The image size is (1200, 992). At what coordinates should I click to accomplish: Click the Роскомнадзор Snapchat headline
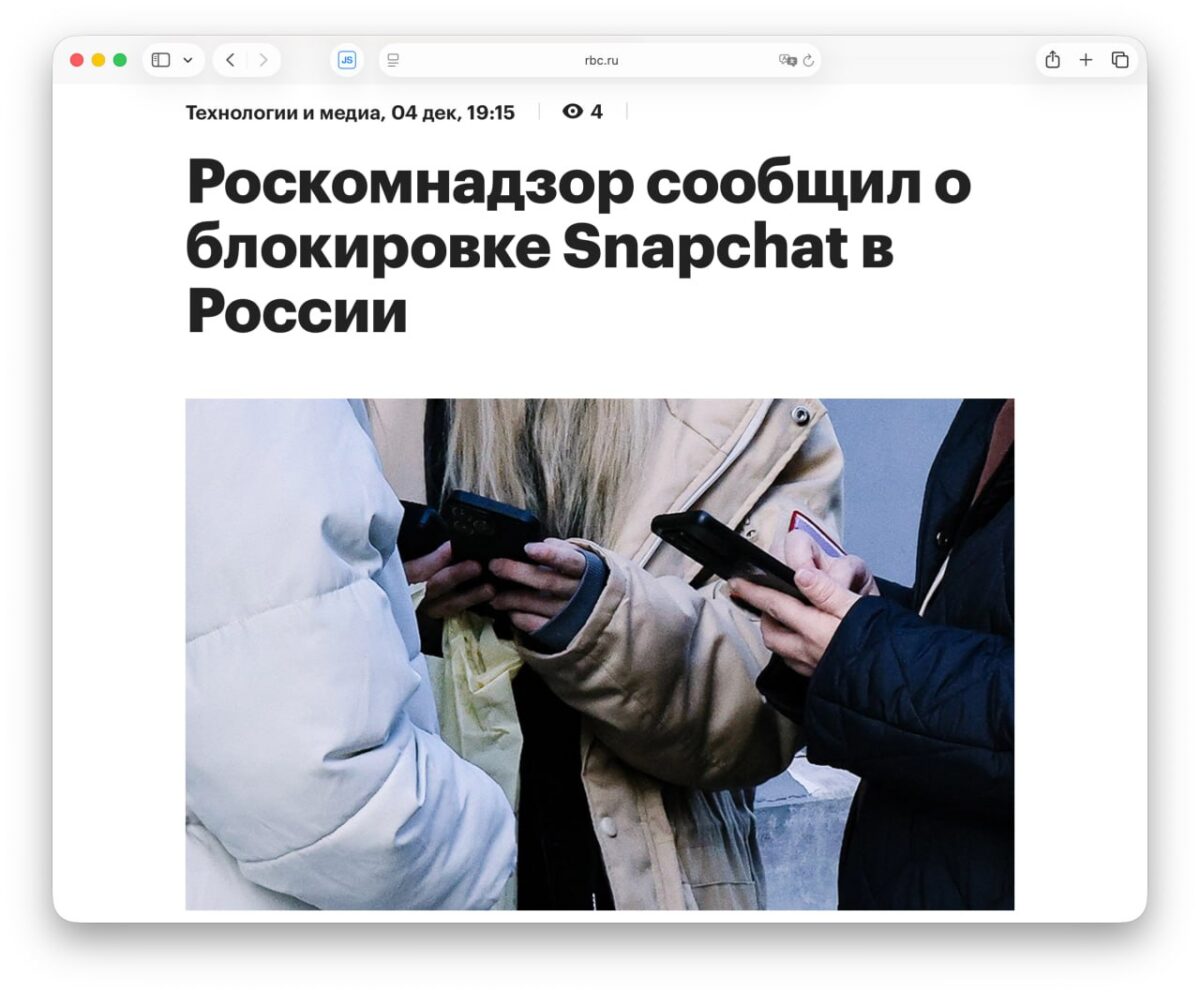pos(578,247)
